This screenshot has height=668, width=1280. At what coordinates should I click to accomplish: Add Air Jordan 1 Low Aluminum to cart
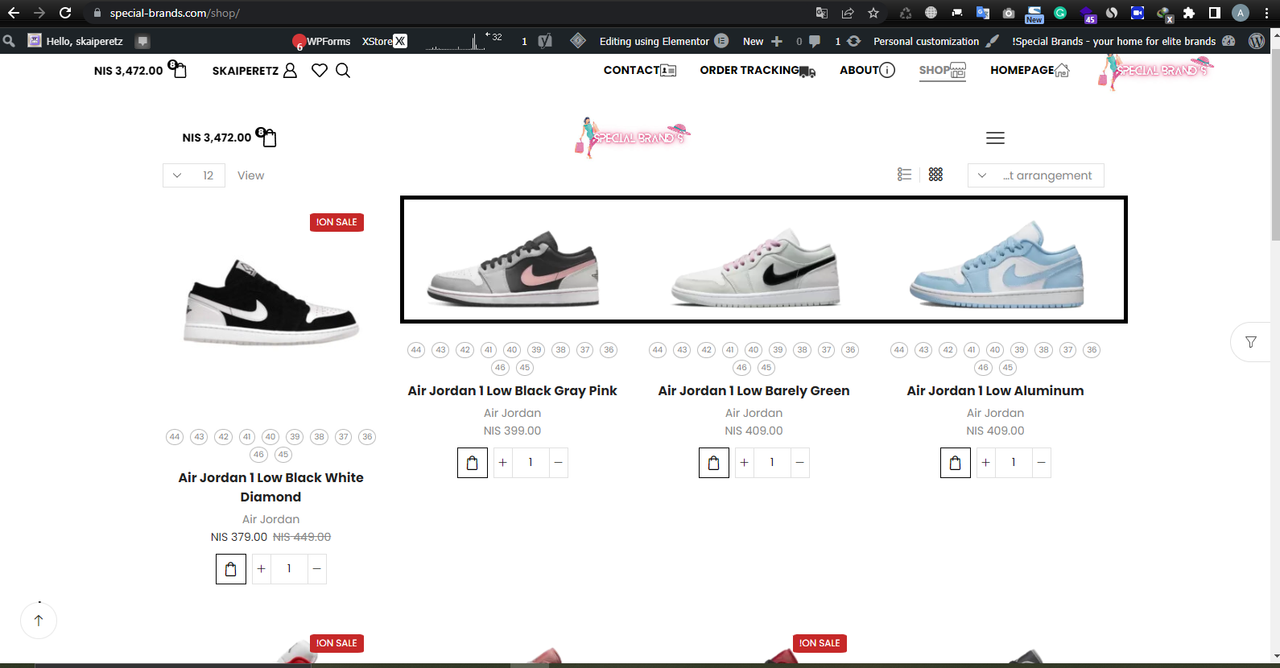(x=955, y=463)
